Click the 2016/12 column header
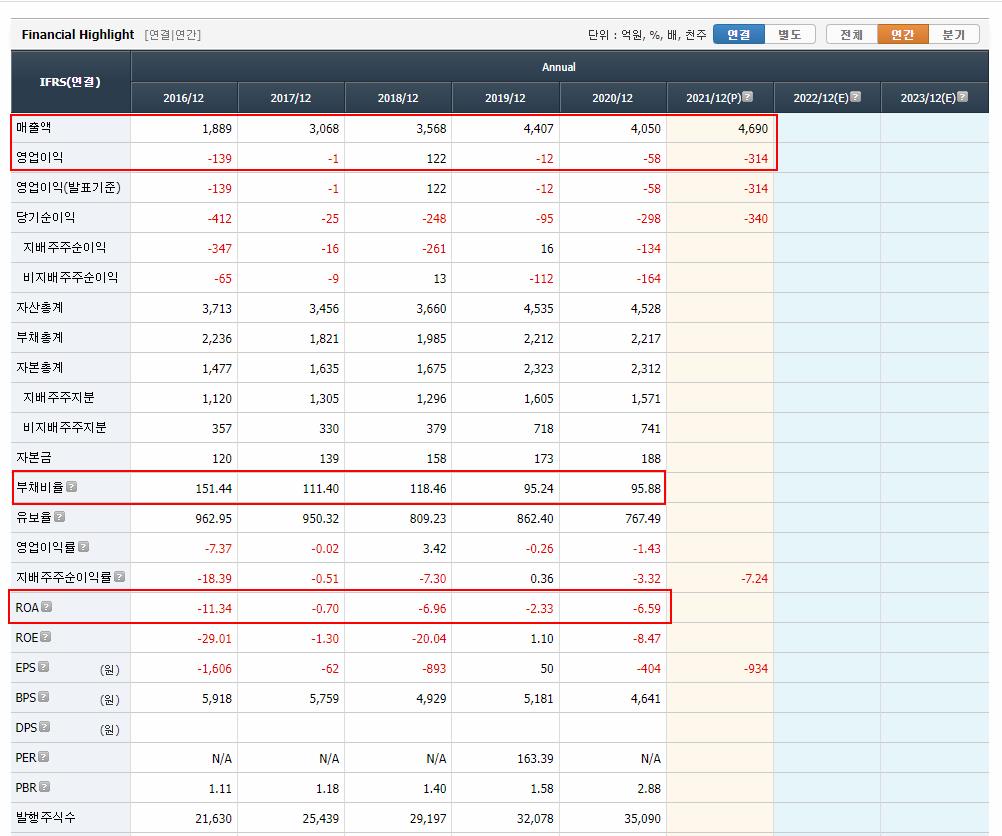 tap(184, 98)
